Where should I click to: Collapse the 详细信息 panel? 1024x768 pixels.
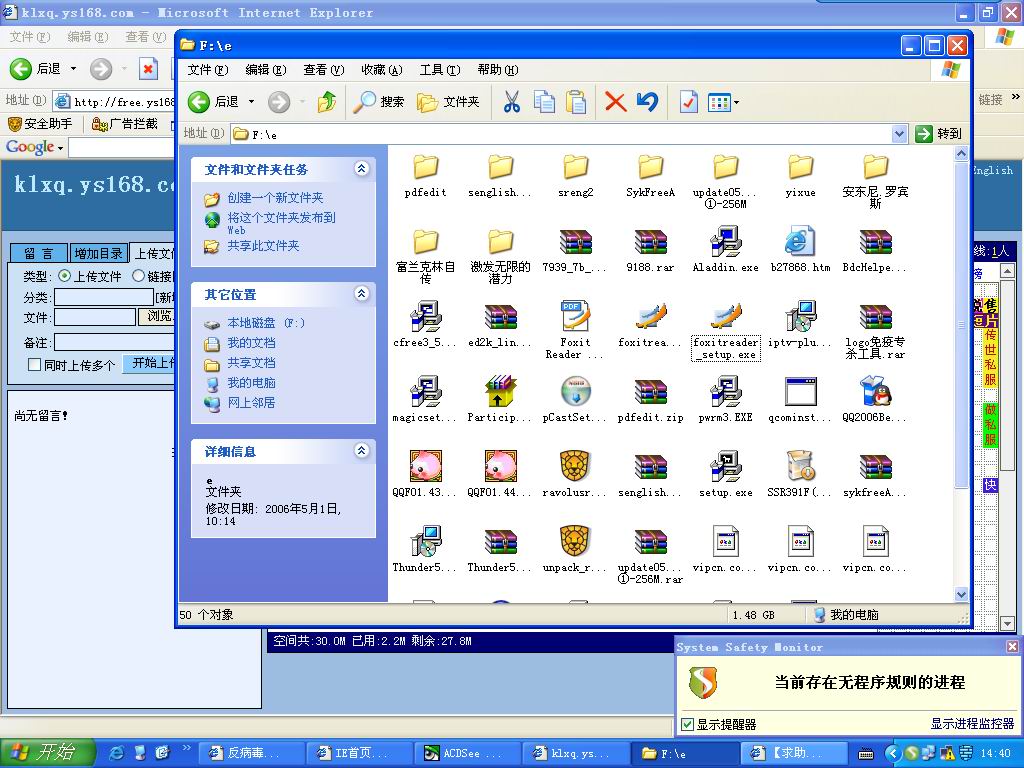(x=362, y=451)
